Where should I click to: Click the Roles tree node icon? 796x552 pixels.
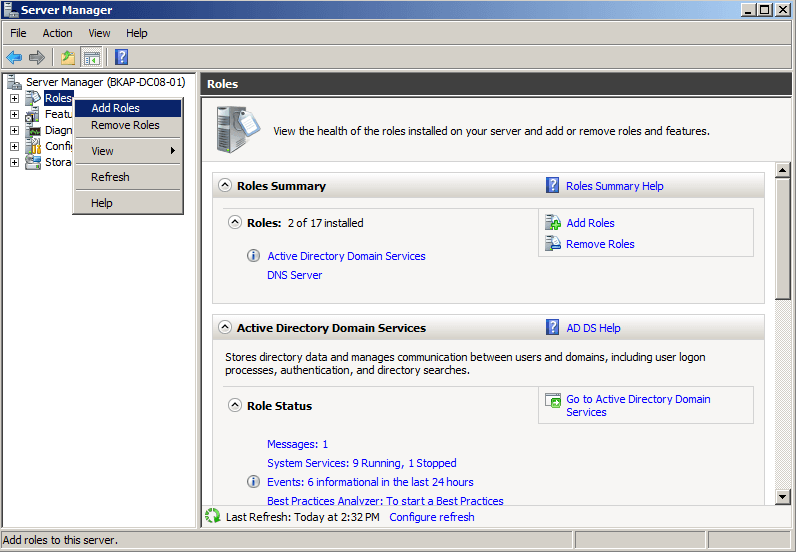point(33,98)
